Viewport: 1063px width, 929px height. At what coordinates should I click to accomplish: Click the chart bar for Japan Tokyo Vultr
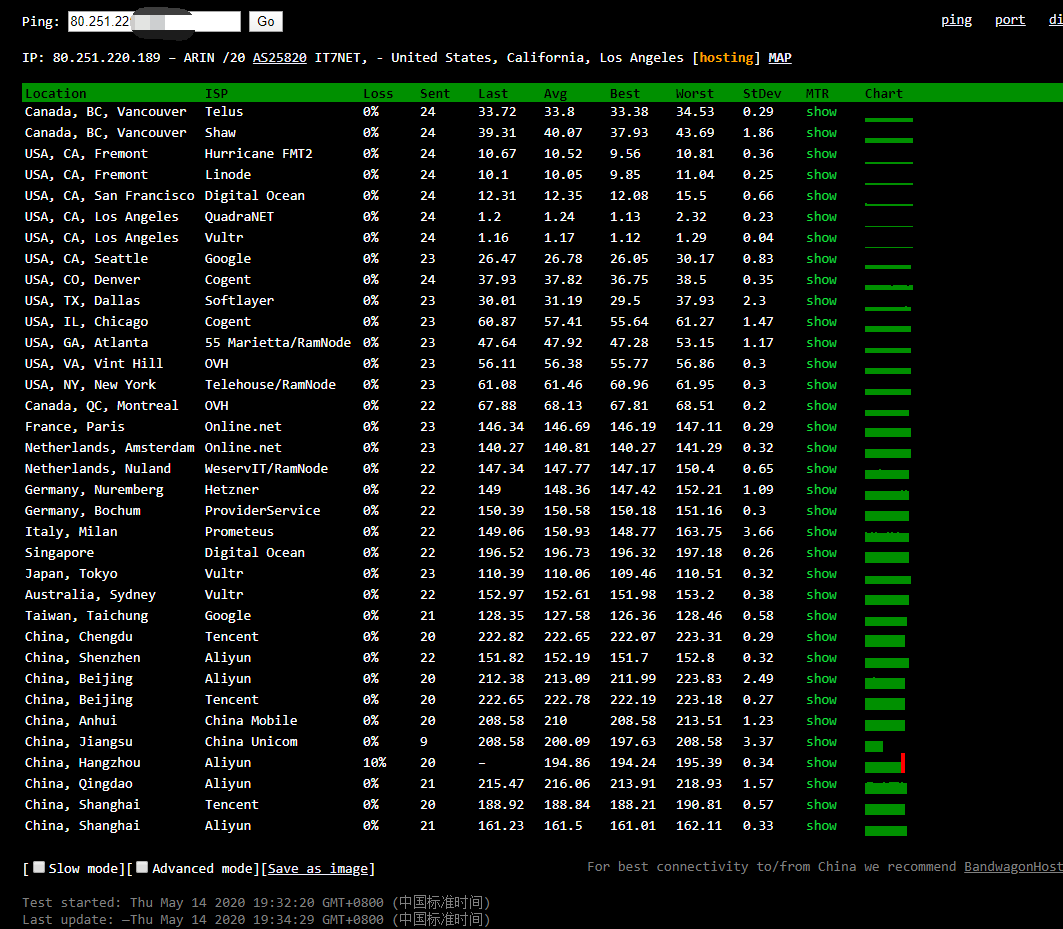(888, 579)
